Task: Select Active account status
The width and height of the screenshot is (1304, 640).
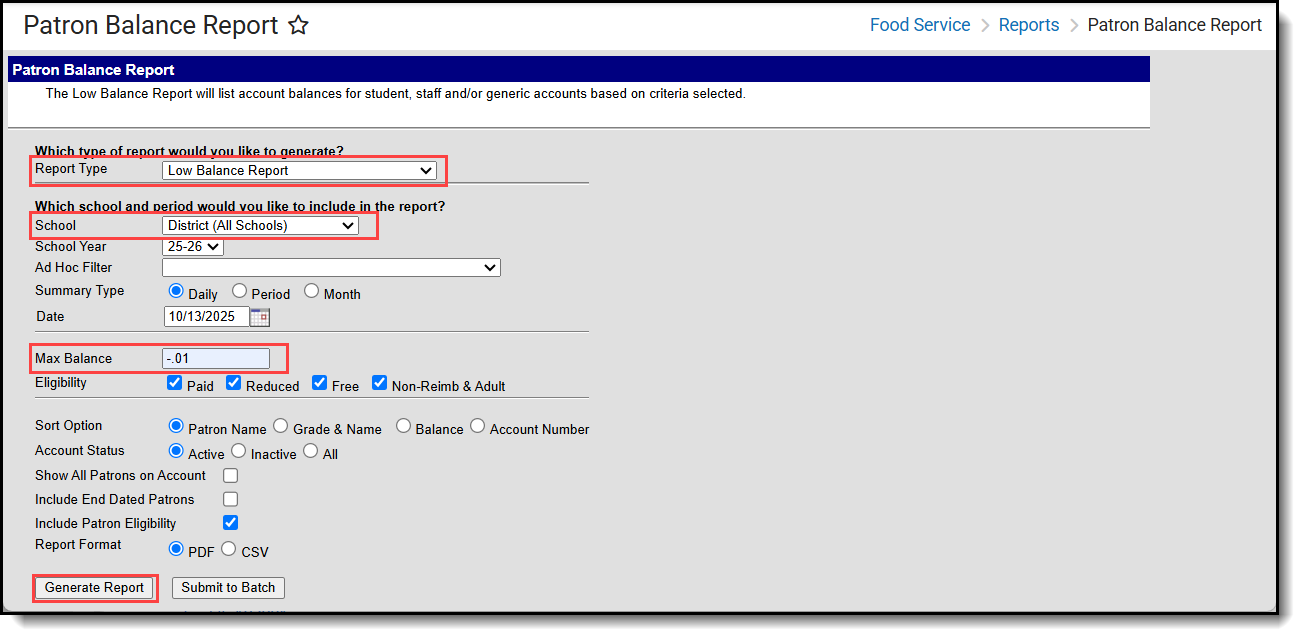Action: (x=176, y=451)
